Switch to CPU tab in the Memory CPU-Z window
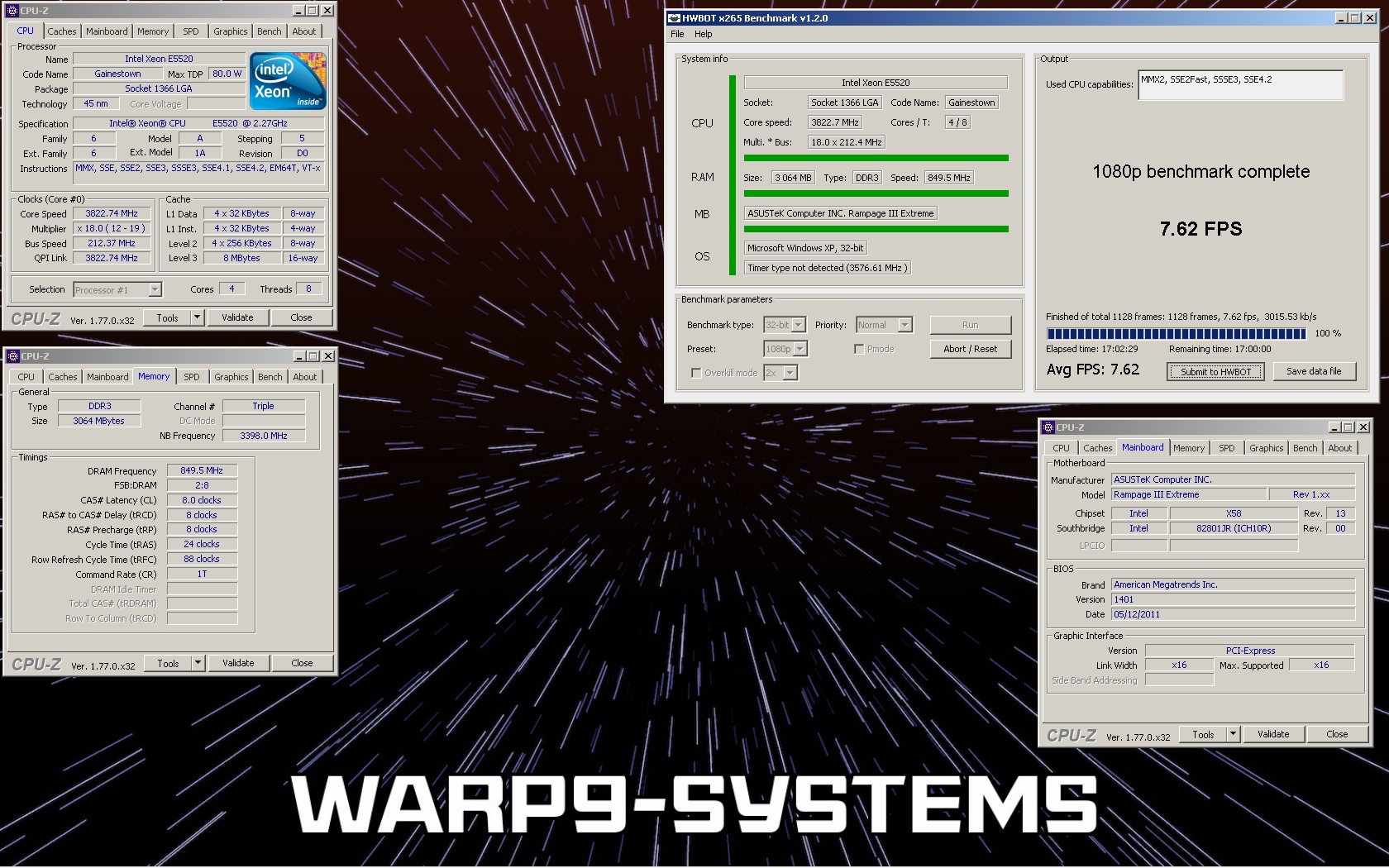Viewport: 1389px width, 868px height. tap(26, 377)
